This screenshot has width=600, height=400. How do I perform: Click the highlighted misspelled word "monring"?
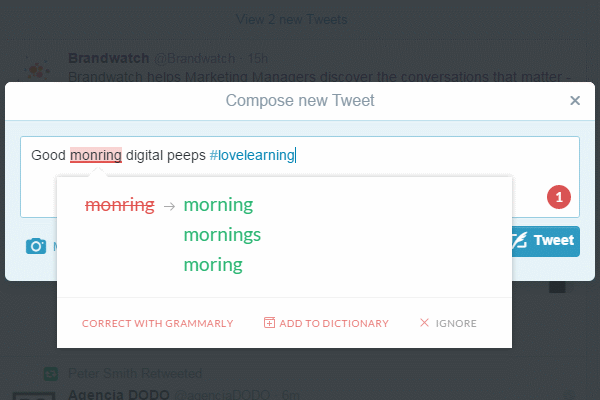pyautogui.click(x=96, y=155)
